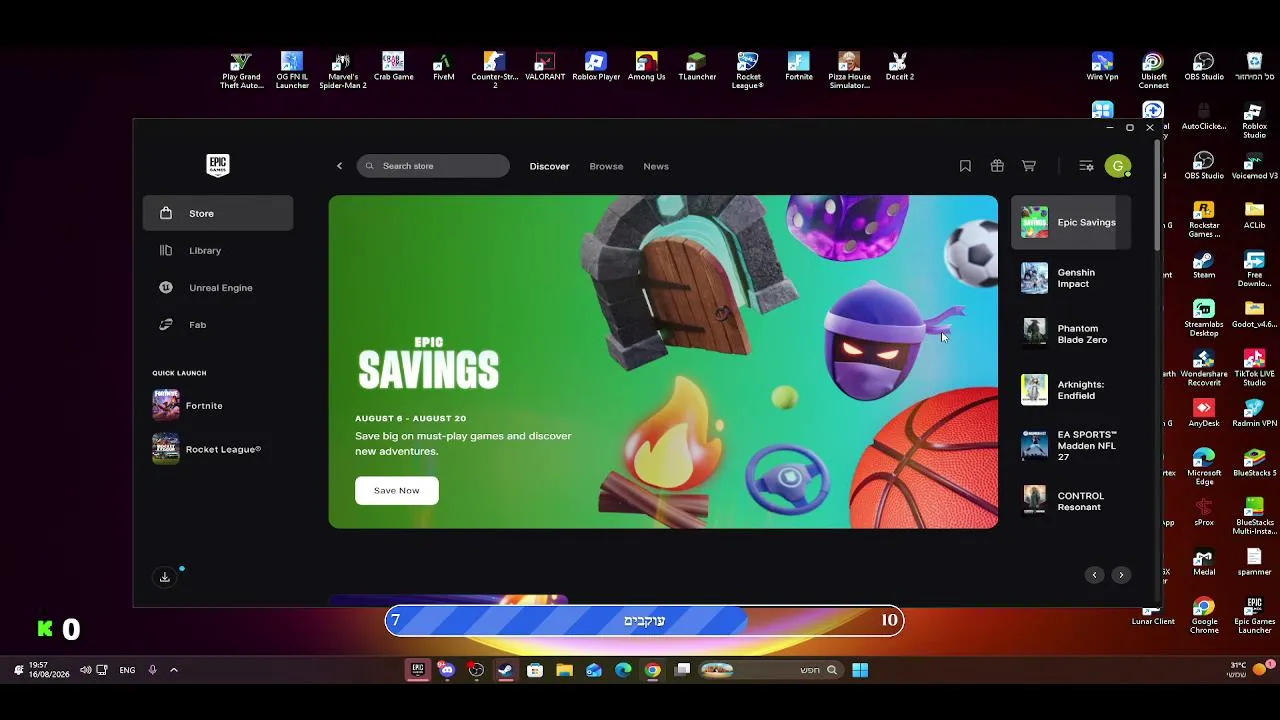Select Store in the sidebar
1280x720 pixels.
pos(218,213)
